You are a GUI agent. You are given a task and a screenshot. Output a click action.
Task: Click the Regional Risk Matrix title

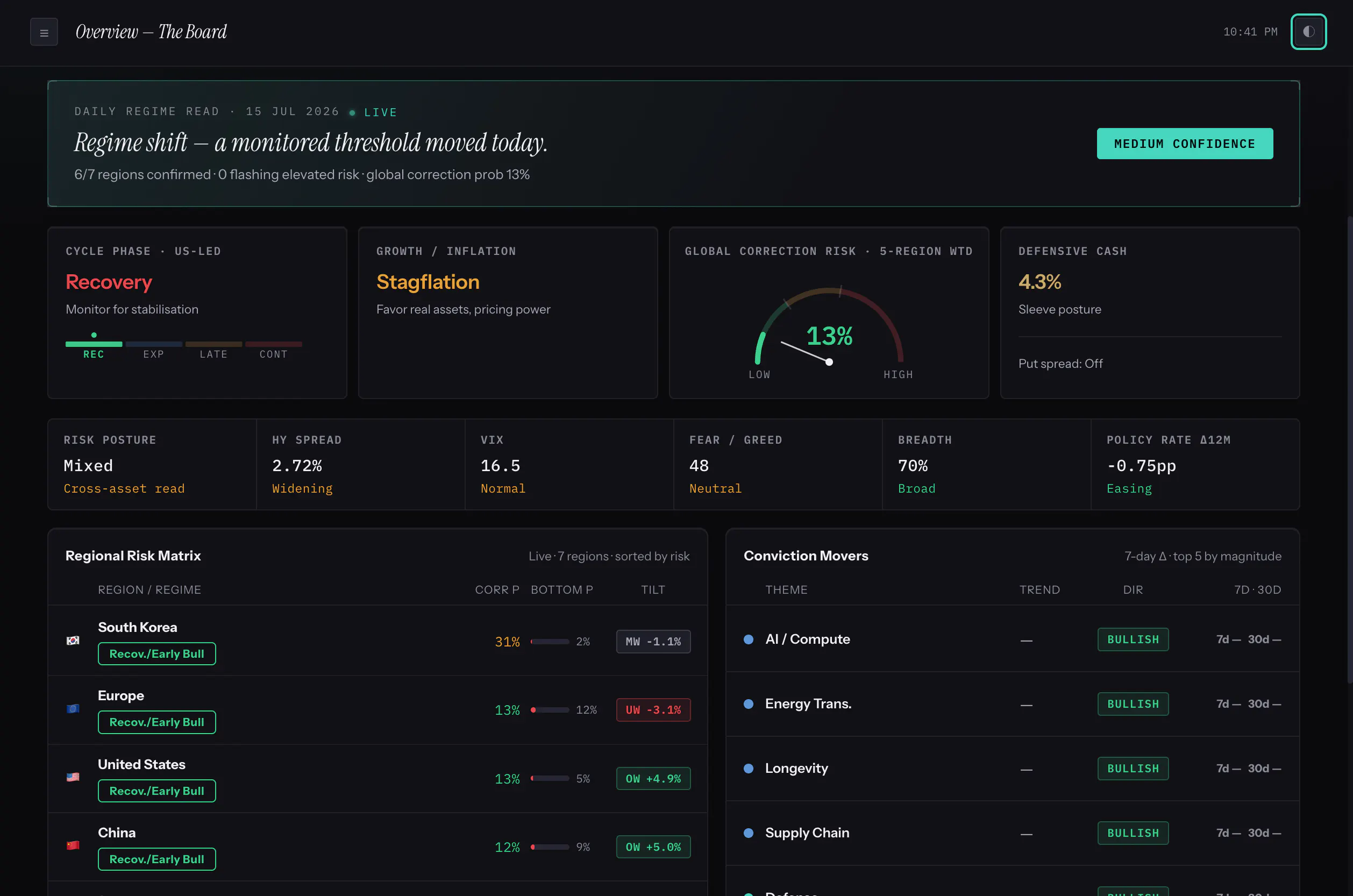point(133,556)
